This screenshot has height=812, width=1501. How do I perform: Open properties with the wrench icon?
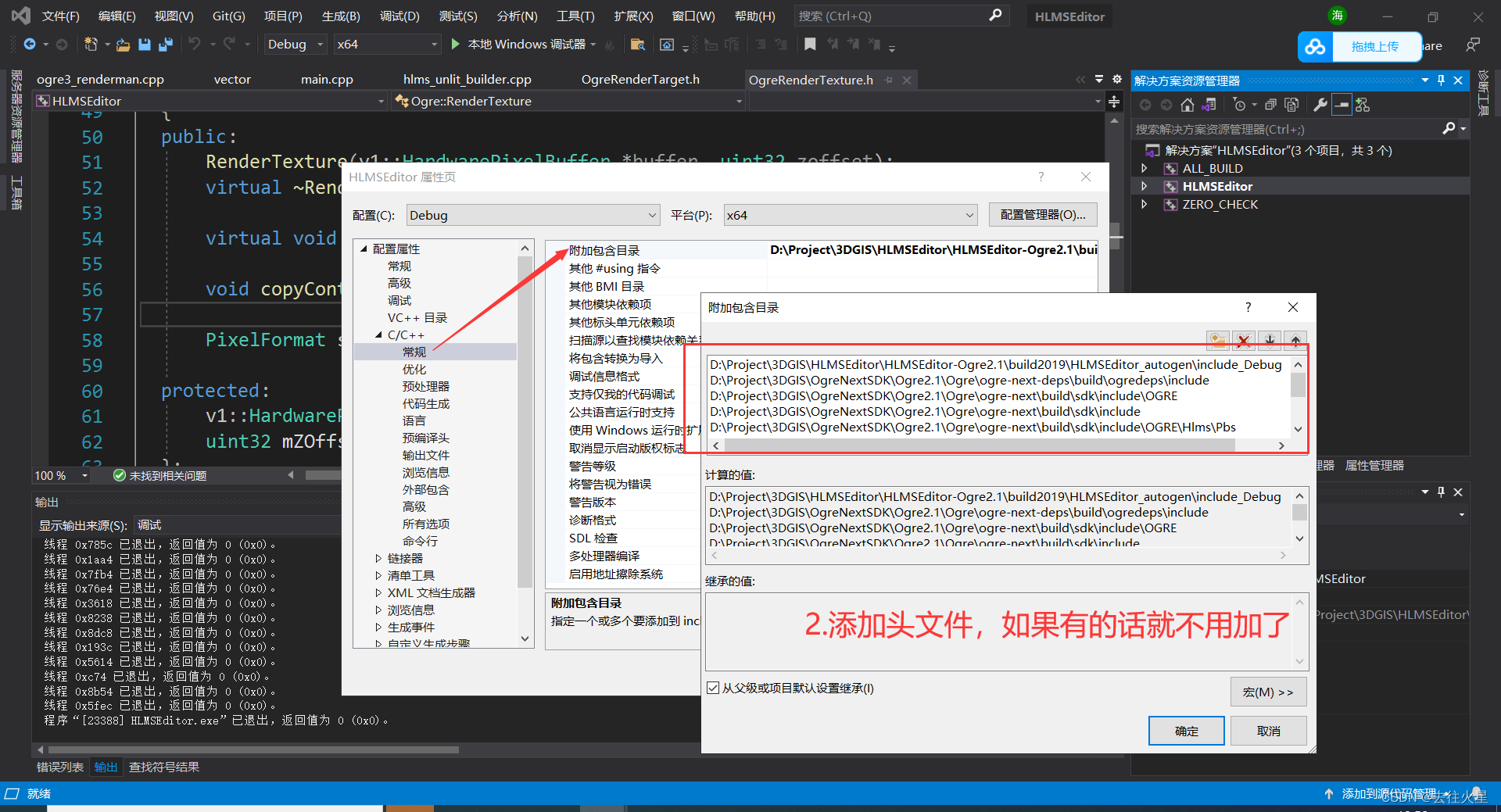(1320, 105)
